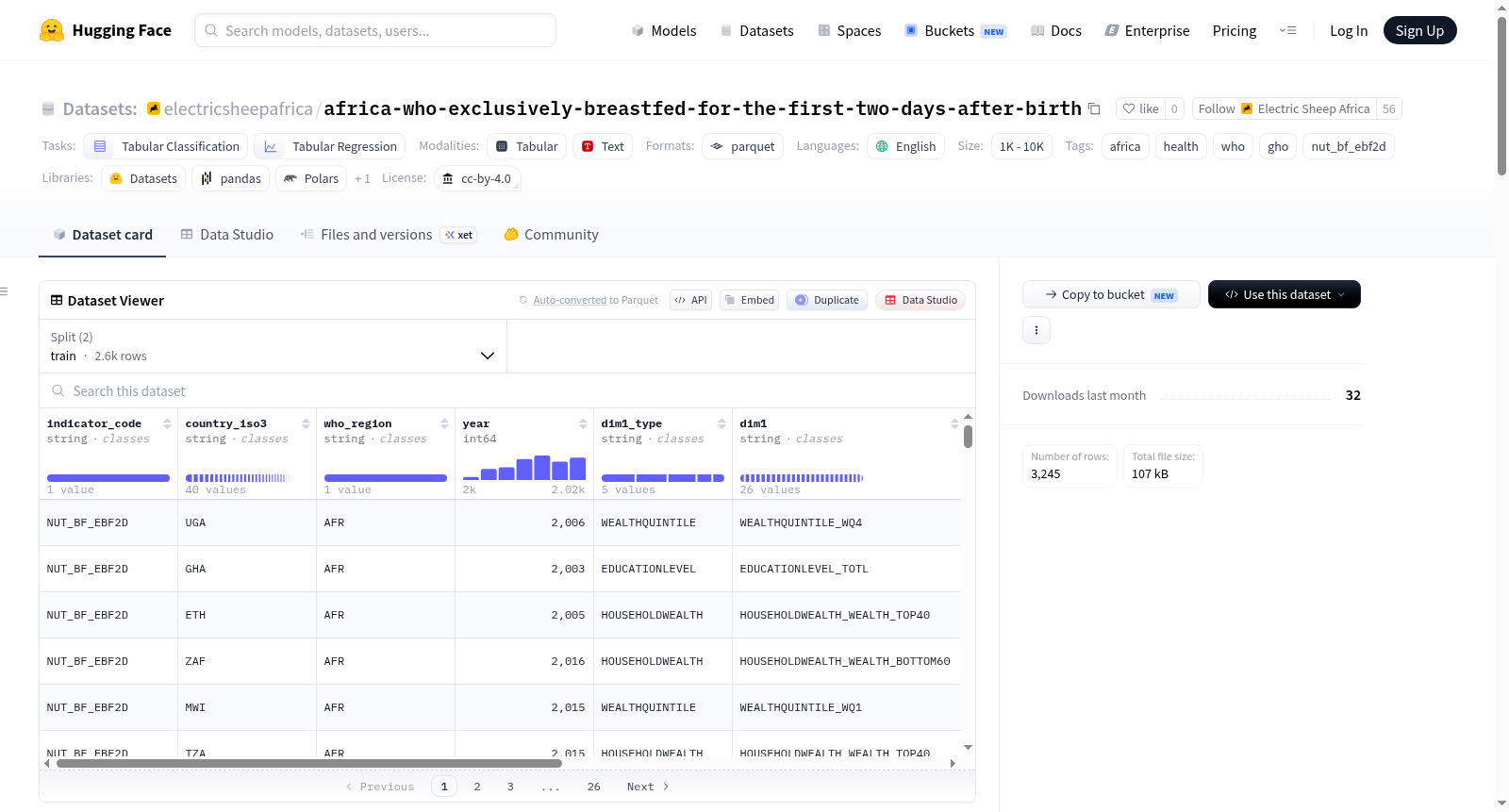Toggle sort on the who_region column
The height and width of the screenshot is (812, 1509).
pyautogui.click(x=444, y=423)
